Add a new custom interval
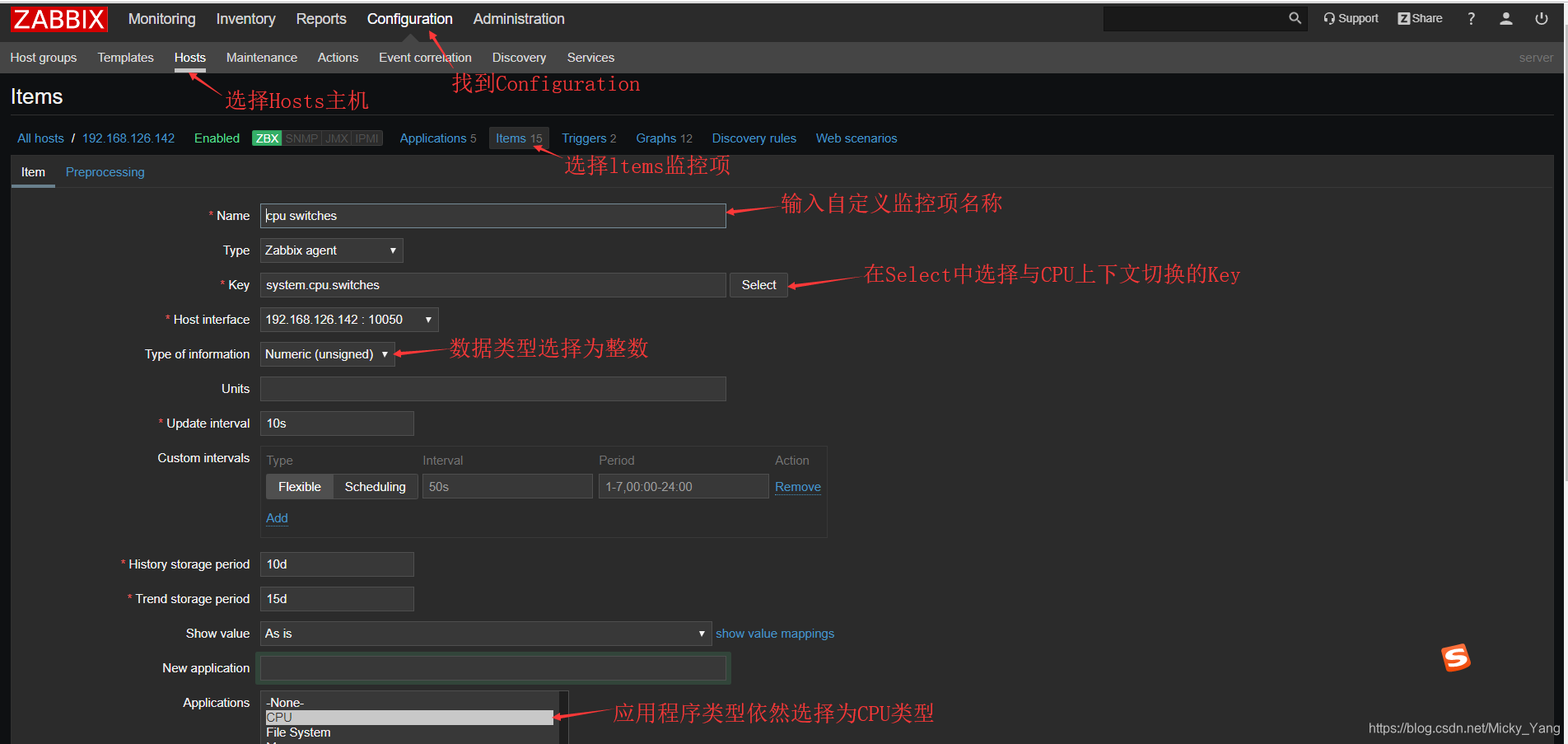The height and width of the screenshot is (744, 1568). (277, 518)
